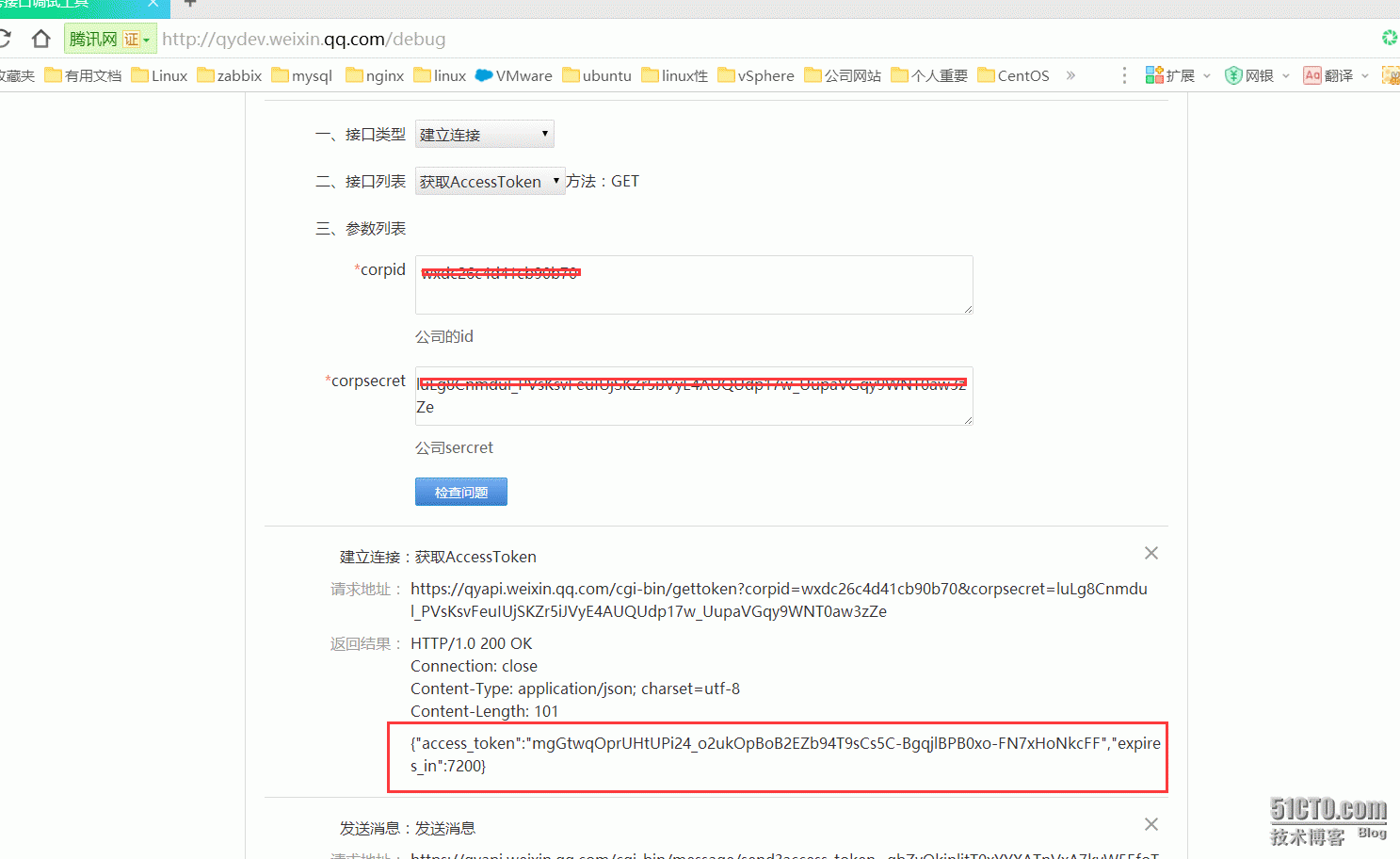Open the zabbix bookmark folder

coord(229,75)
